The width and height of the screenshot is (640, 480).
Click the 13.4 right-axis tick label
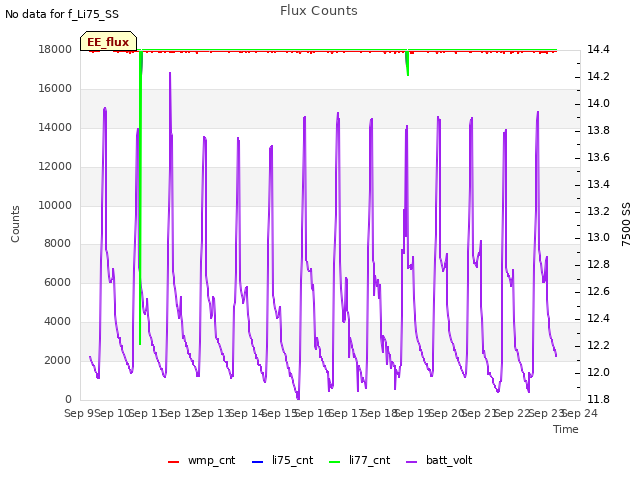[598, 184]
